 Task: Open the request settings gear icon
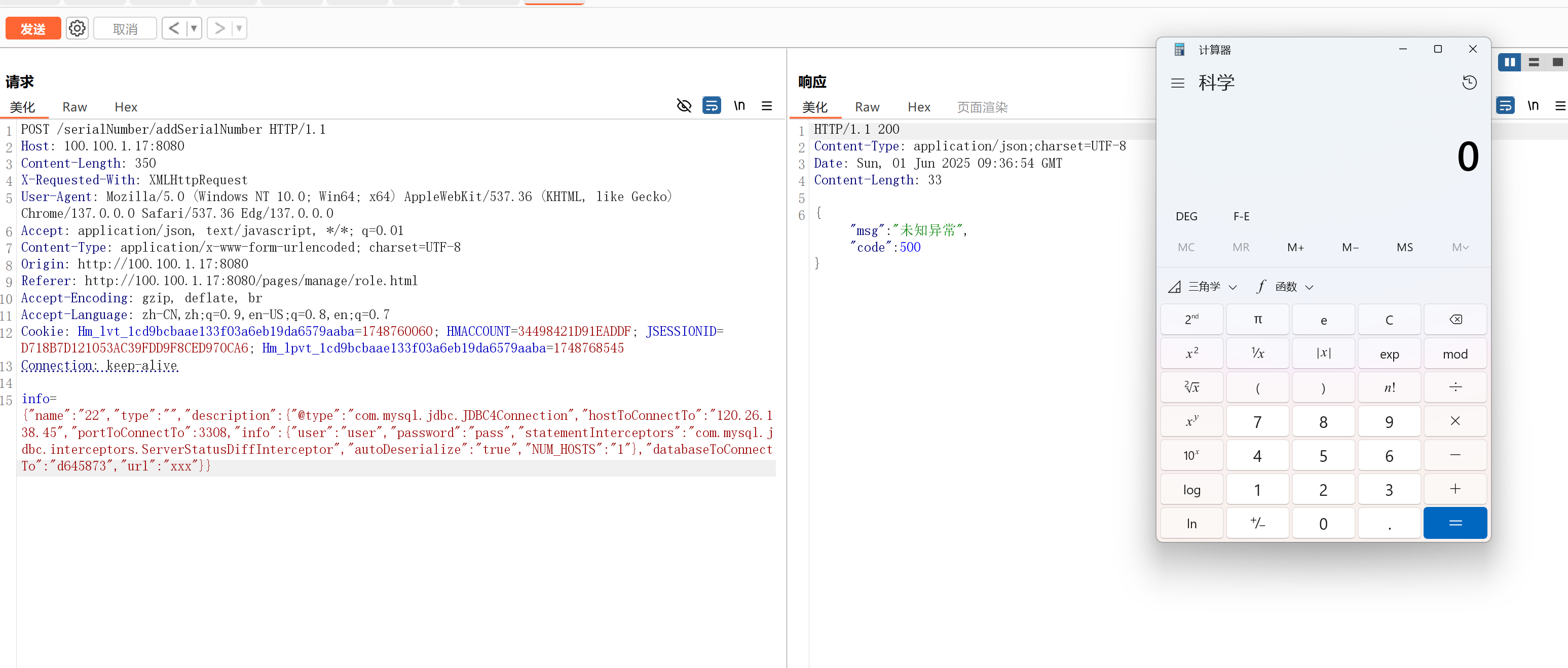[x=78, y=28]
